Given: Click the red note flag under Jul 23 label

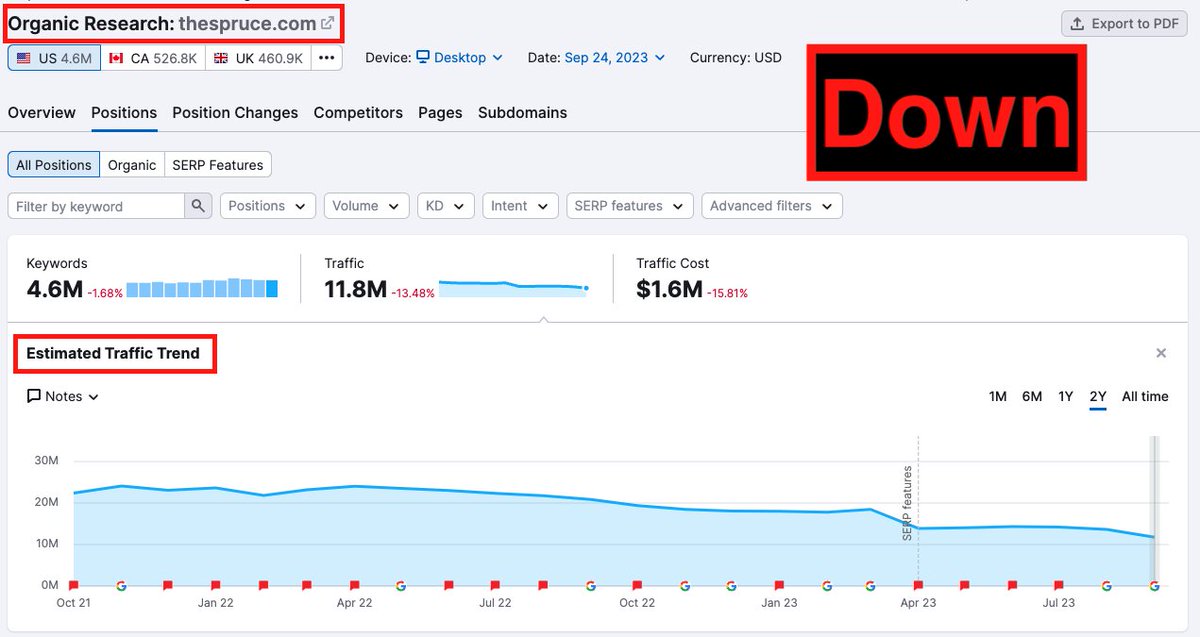Looking at the screenshot, I should 1060,586.
